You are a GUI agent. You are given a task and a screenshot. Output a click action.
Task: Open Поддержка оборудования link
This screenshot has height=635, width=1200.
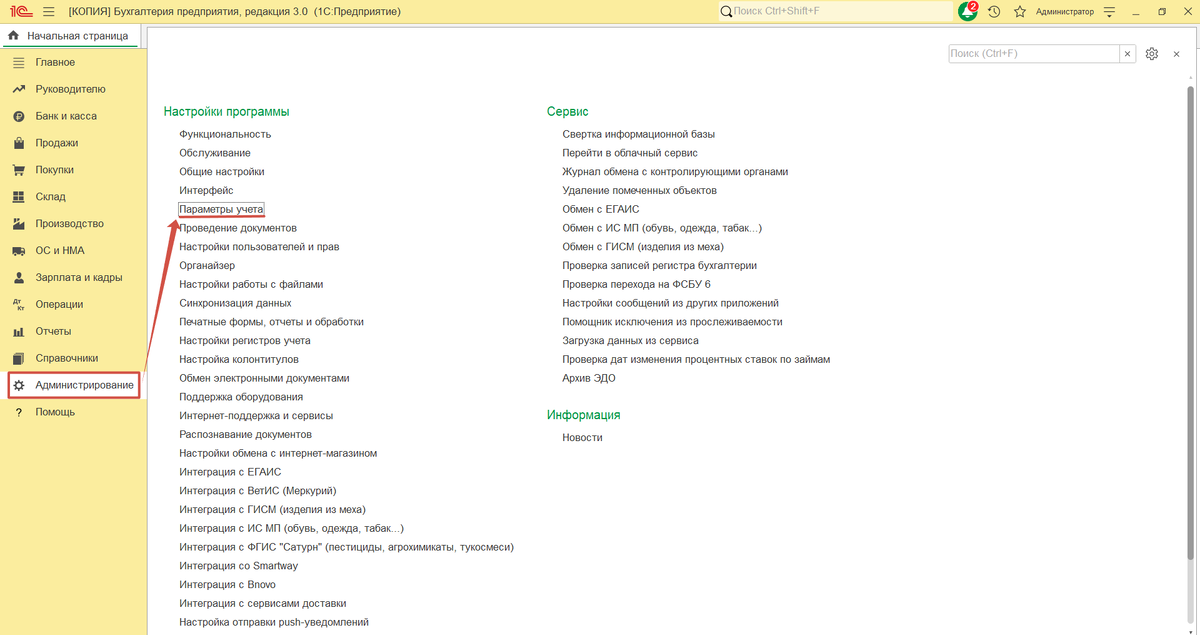tap(241, 397)
